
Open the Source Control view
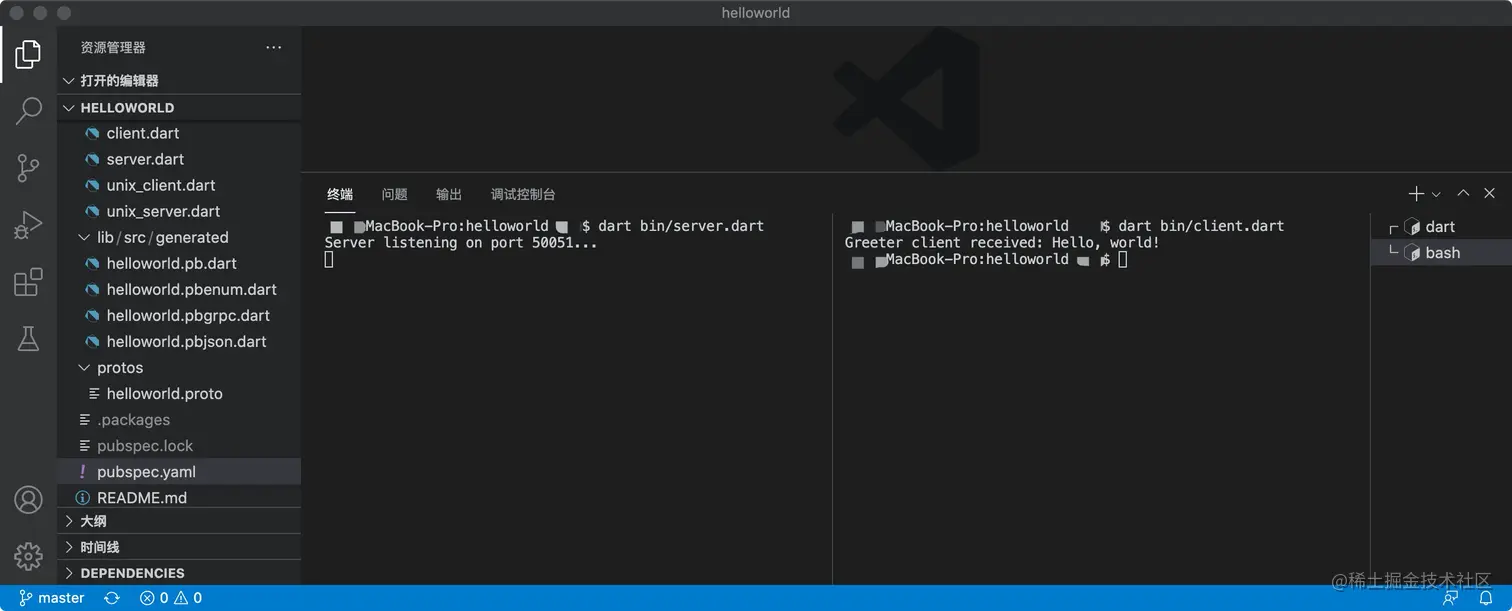(28, 168)
